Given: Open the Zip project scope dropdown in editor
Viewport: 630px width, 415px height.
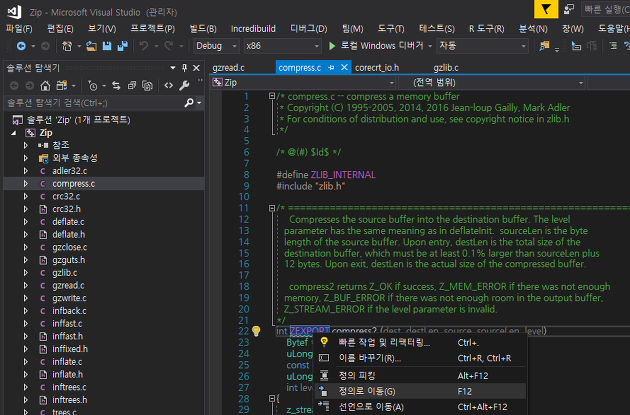Looking at the screenshot, I should tap(303, 83).
